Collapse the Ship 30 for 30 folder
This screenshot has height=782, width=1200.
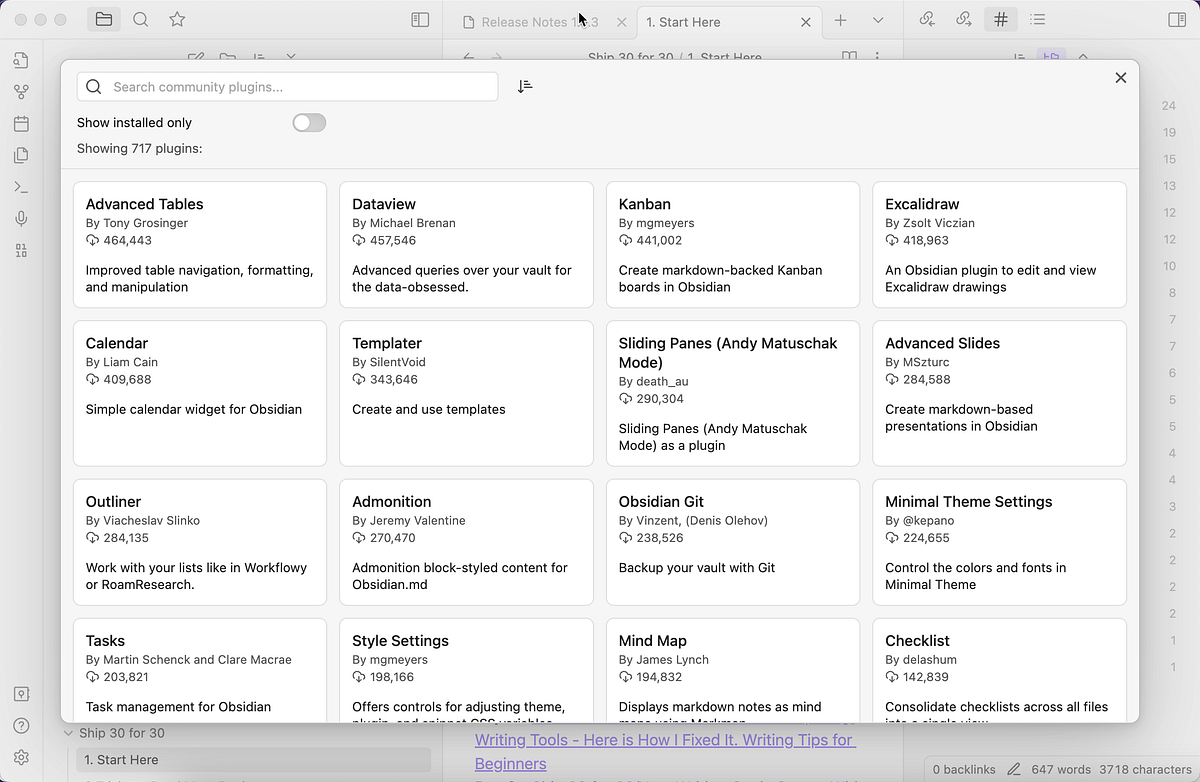coord(69,733)
